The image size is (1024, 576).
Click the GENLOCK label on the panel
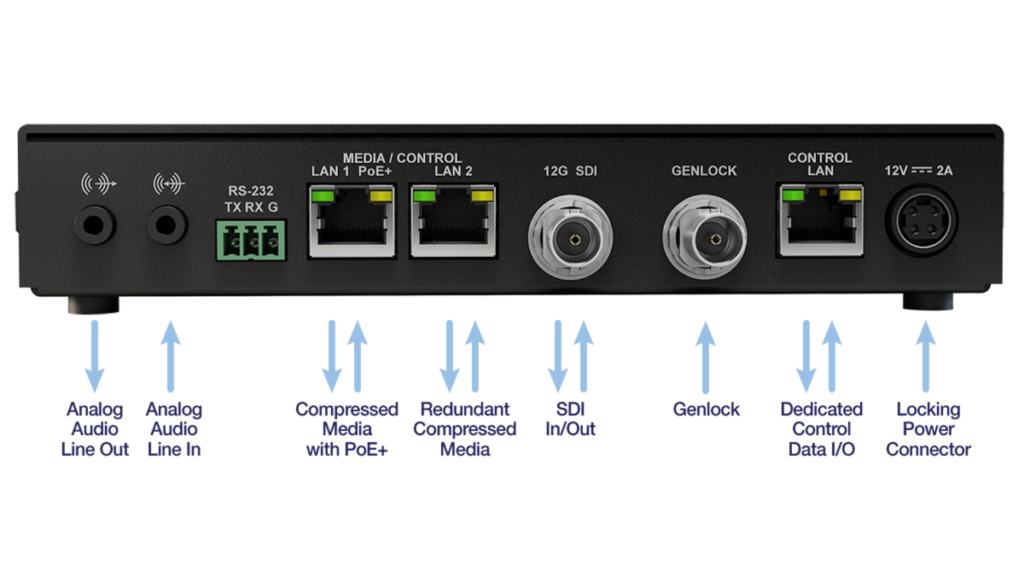pos(704,171)
